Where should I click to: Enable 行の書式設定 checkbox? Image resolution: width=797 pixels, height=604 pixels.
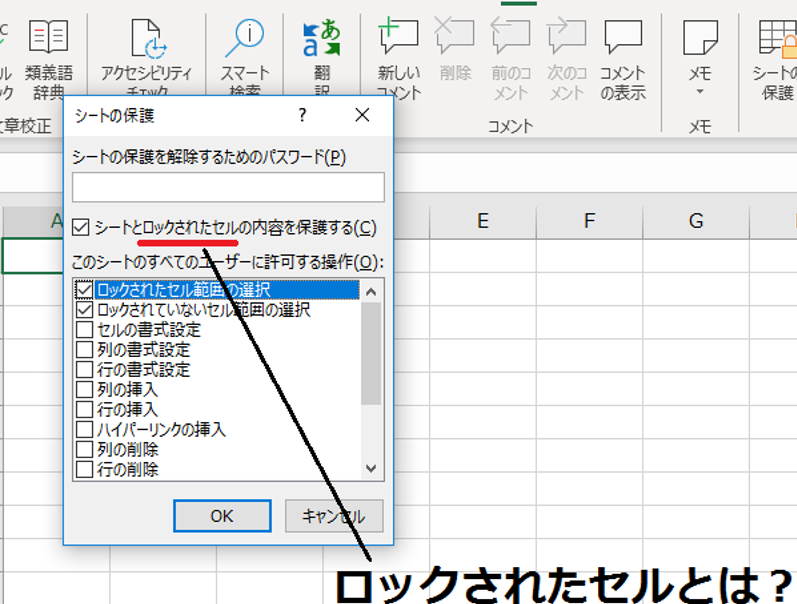tap(84, 370)
